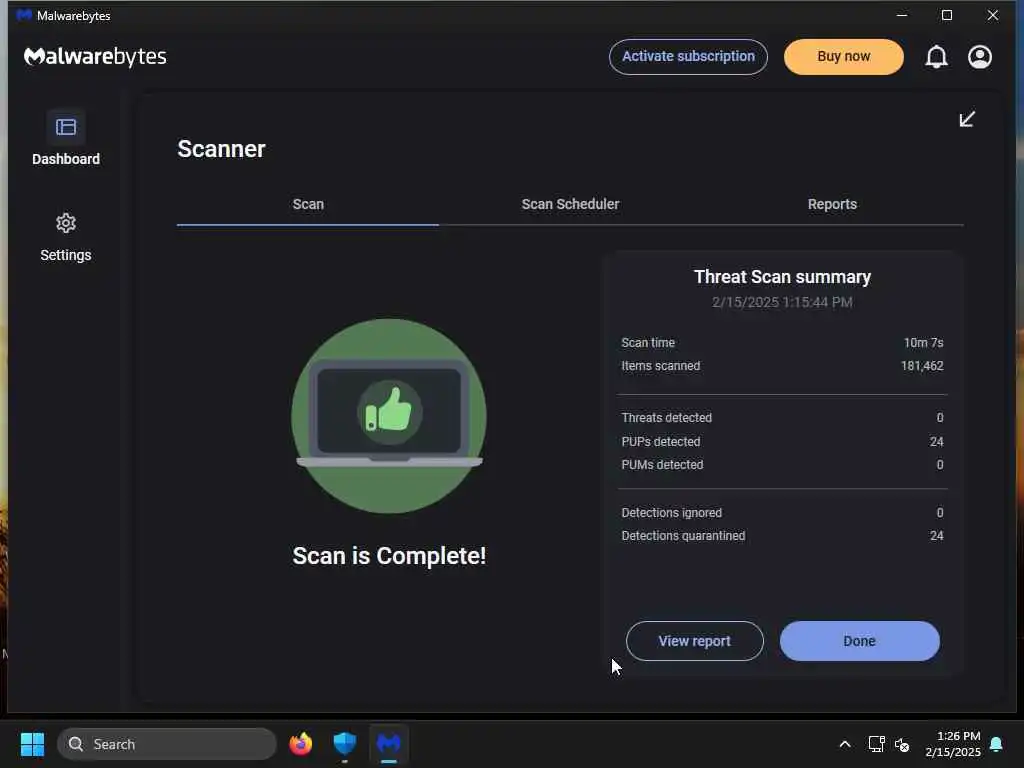Close the Malwarebytes window
Screen dimensions: 1024x768
coord(993,15)
